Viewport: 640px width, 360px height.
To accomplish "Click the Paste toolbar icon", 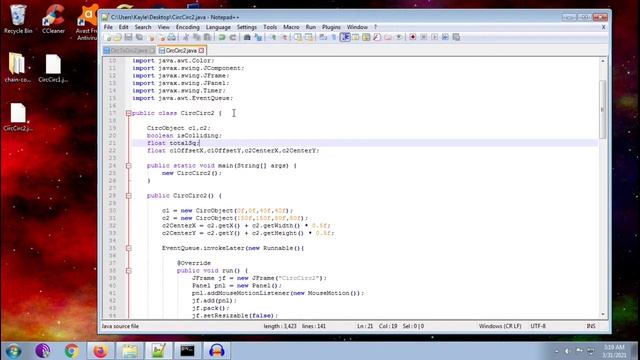I will point(207,38).
